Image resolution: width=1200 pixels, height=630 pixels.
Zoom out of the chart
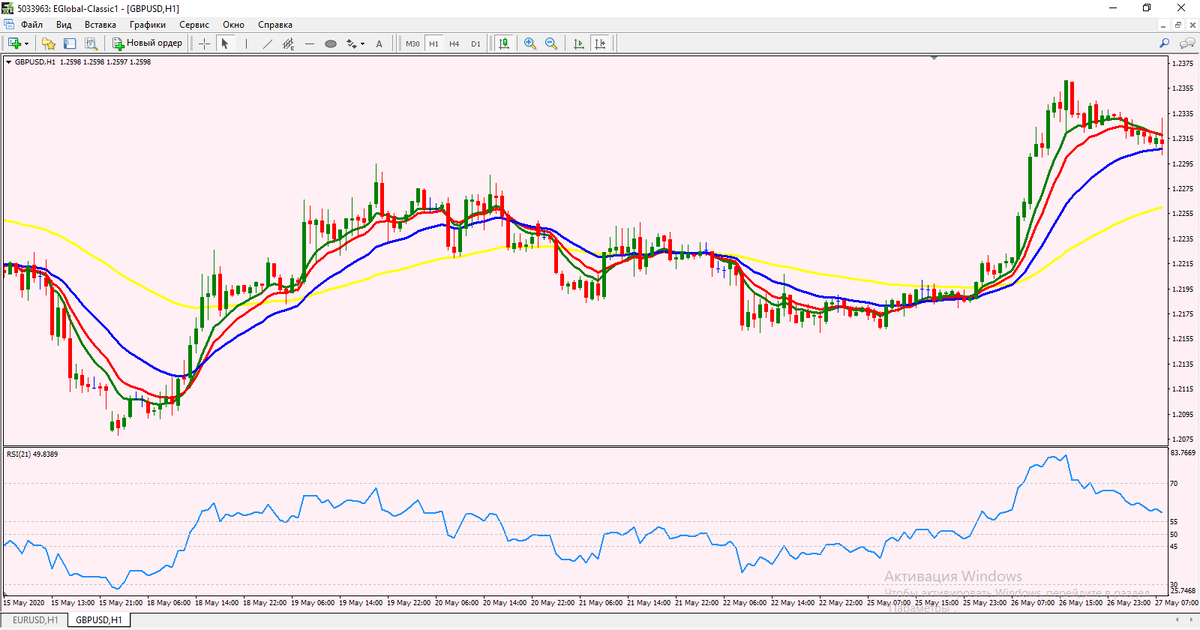551,43
